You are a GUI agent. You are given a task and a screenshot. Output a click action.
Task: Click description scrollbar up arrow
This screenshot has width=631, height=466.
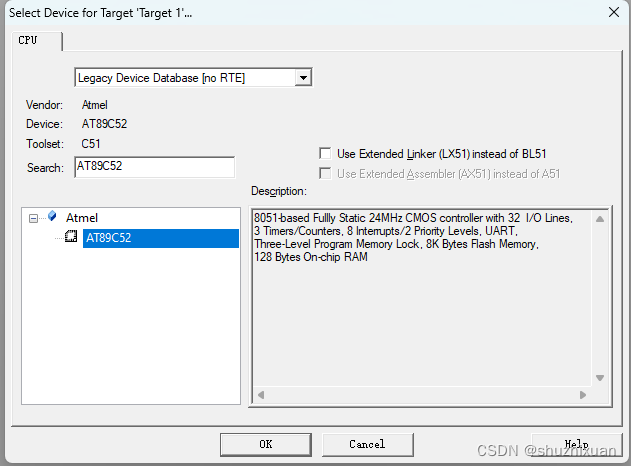(x=600, y=219)
